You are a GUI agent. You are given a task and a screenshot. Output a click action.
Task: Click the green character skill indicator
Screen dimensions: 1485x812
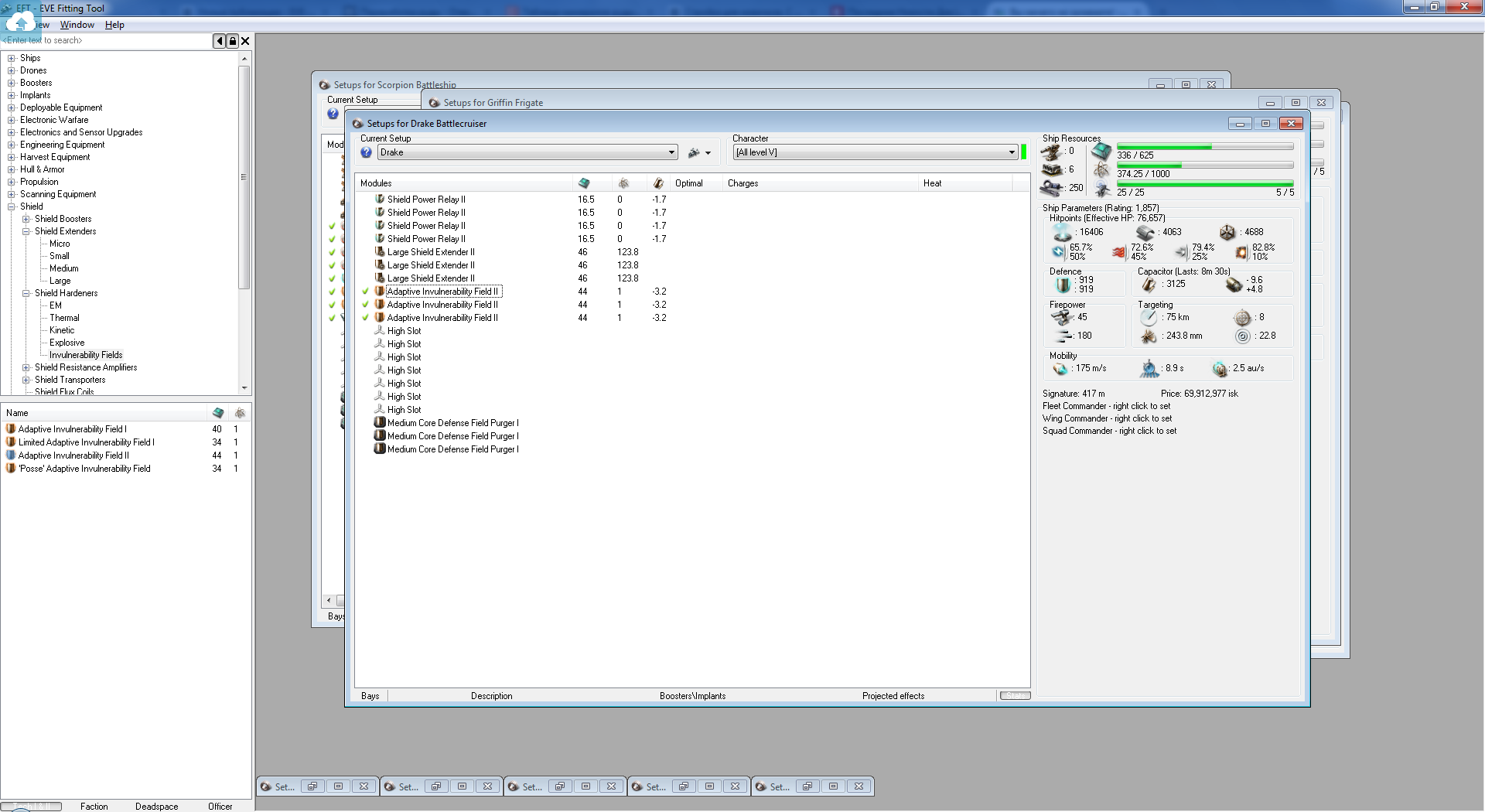click(1024, 152)
